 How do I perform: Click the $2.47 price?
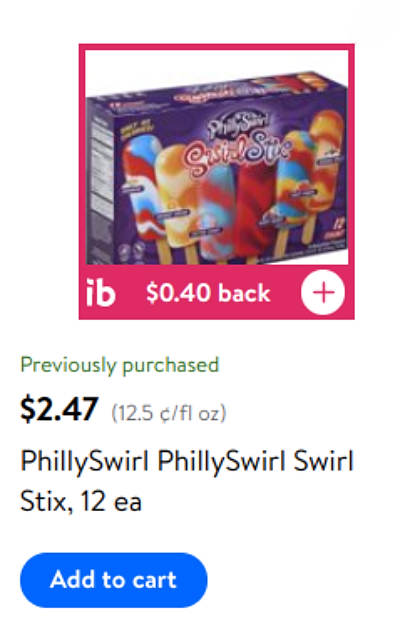pos(59,409)
